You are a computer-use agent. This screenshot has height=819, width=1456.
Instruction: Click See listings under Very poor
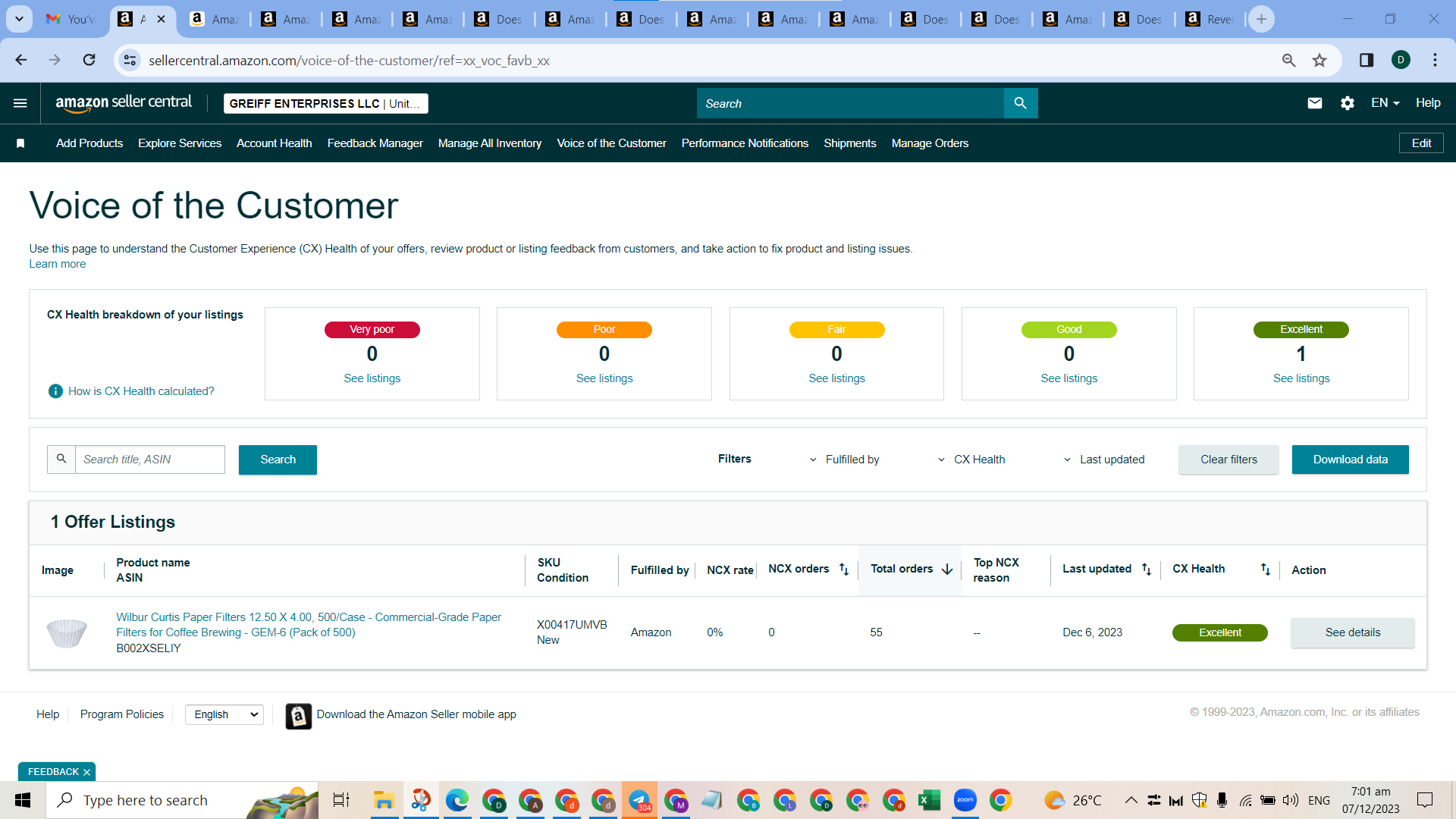tap(372, 378)
